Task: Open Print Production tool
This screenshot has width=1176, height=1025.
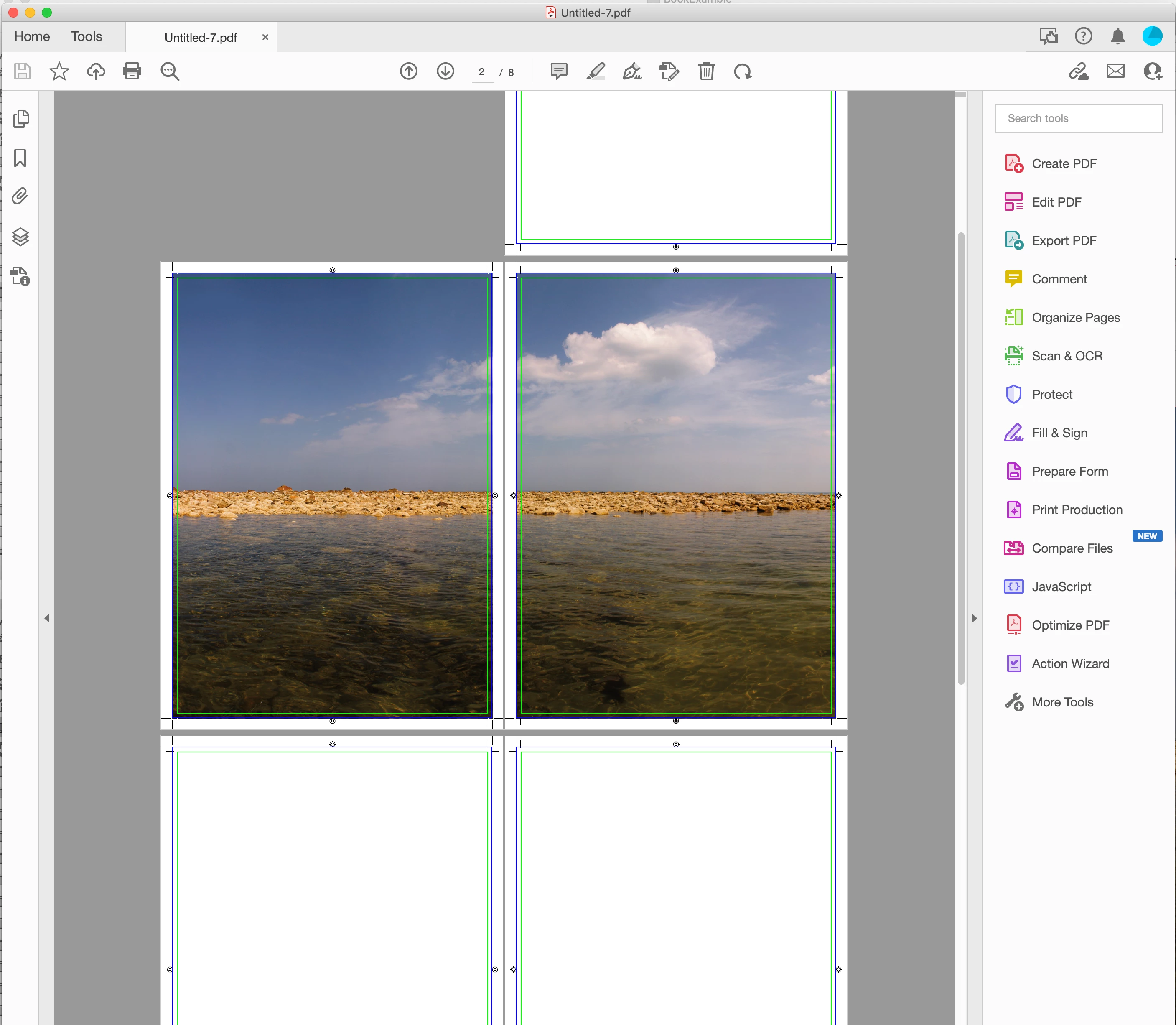Action: (x=1077, y=510)
